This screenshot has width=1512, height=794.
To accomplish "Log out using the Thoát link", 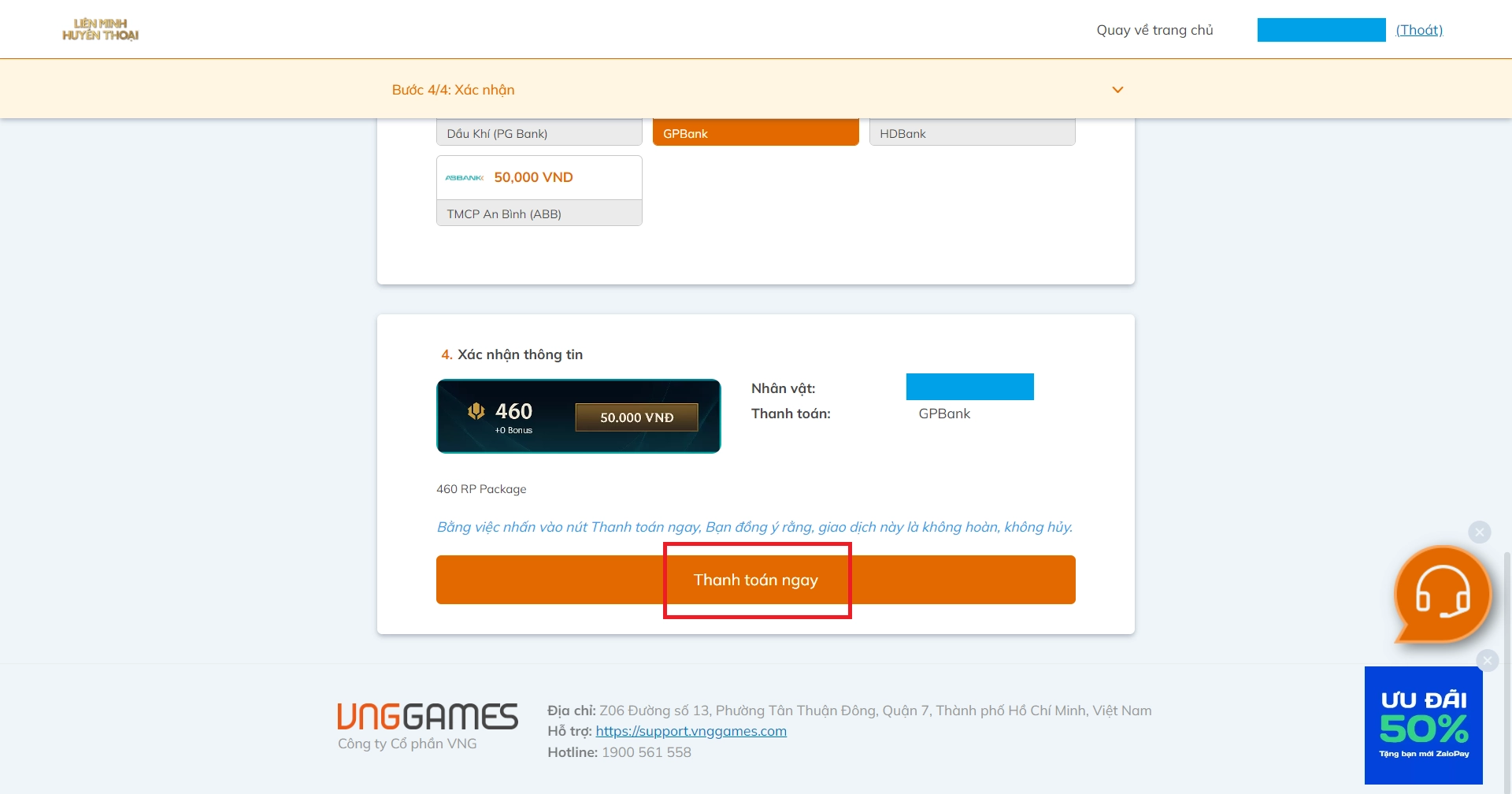I will pyautogui.click(x=1419, y=30).
